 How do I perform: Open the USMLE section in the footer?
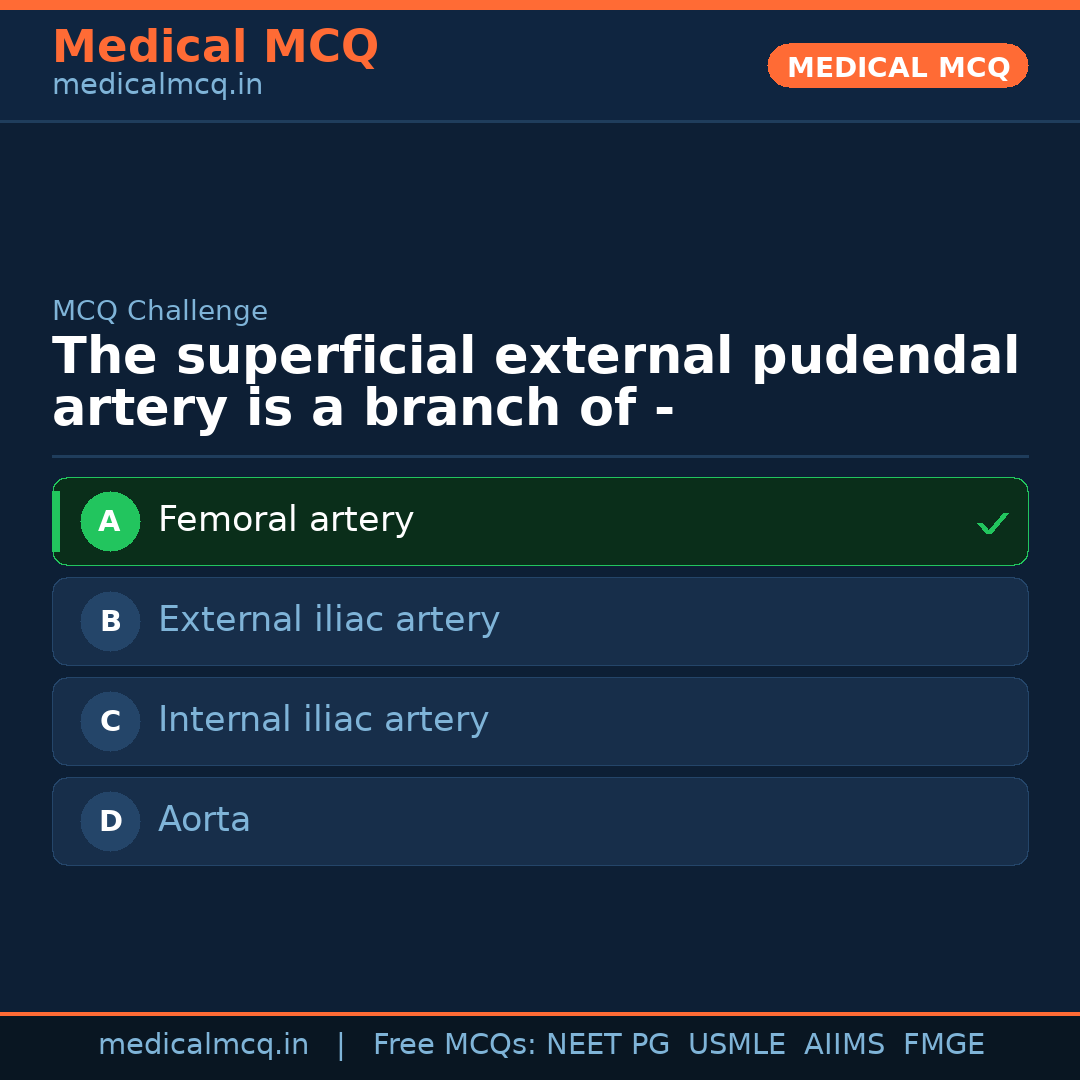737,1044
